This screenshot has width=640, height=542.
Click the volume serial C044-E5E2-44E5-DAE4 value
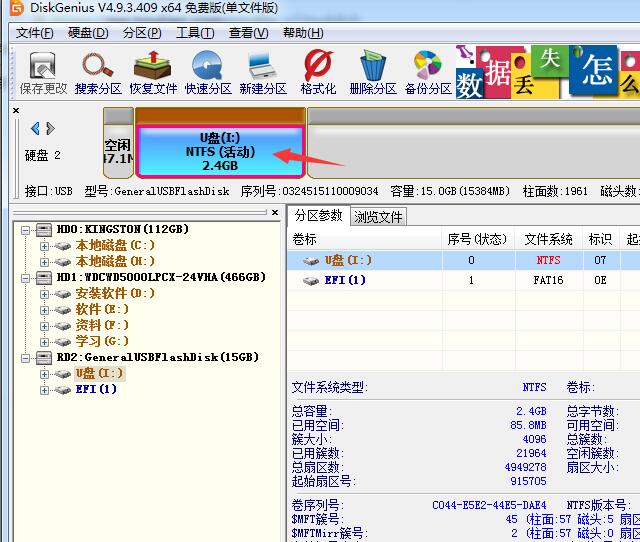coord(489,505)
